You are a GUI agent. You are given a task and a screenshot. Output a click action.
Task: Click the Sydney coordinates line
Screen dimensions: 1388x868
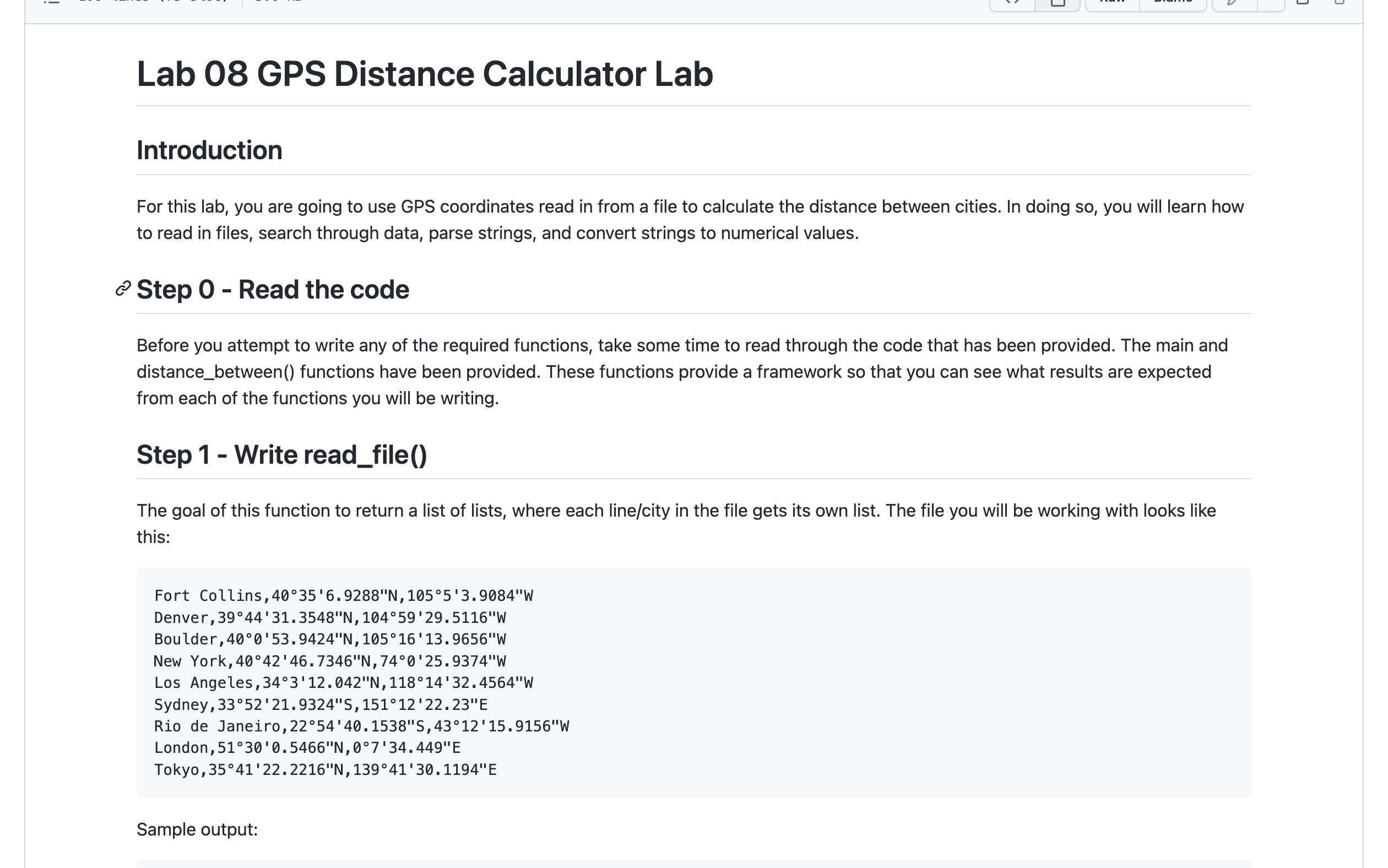tap(321, 705)
